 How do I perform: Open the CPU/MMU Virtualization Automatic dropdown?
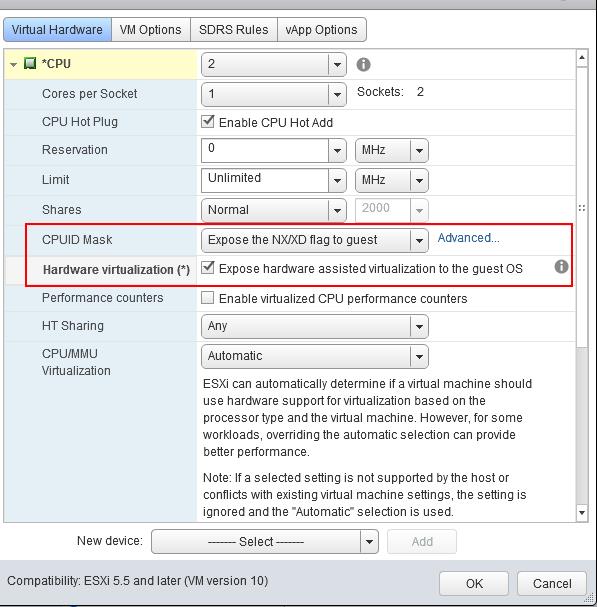coord(419,357)
